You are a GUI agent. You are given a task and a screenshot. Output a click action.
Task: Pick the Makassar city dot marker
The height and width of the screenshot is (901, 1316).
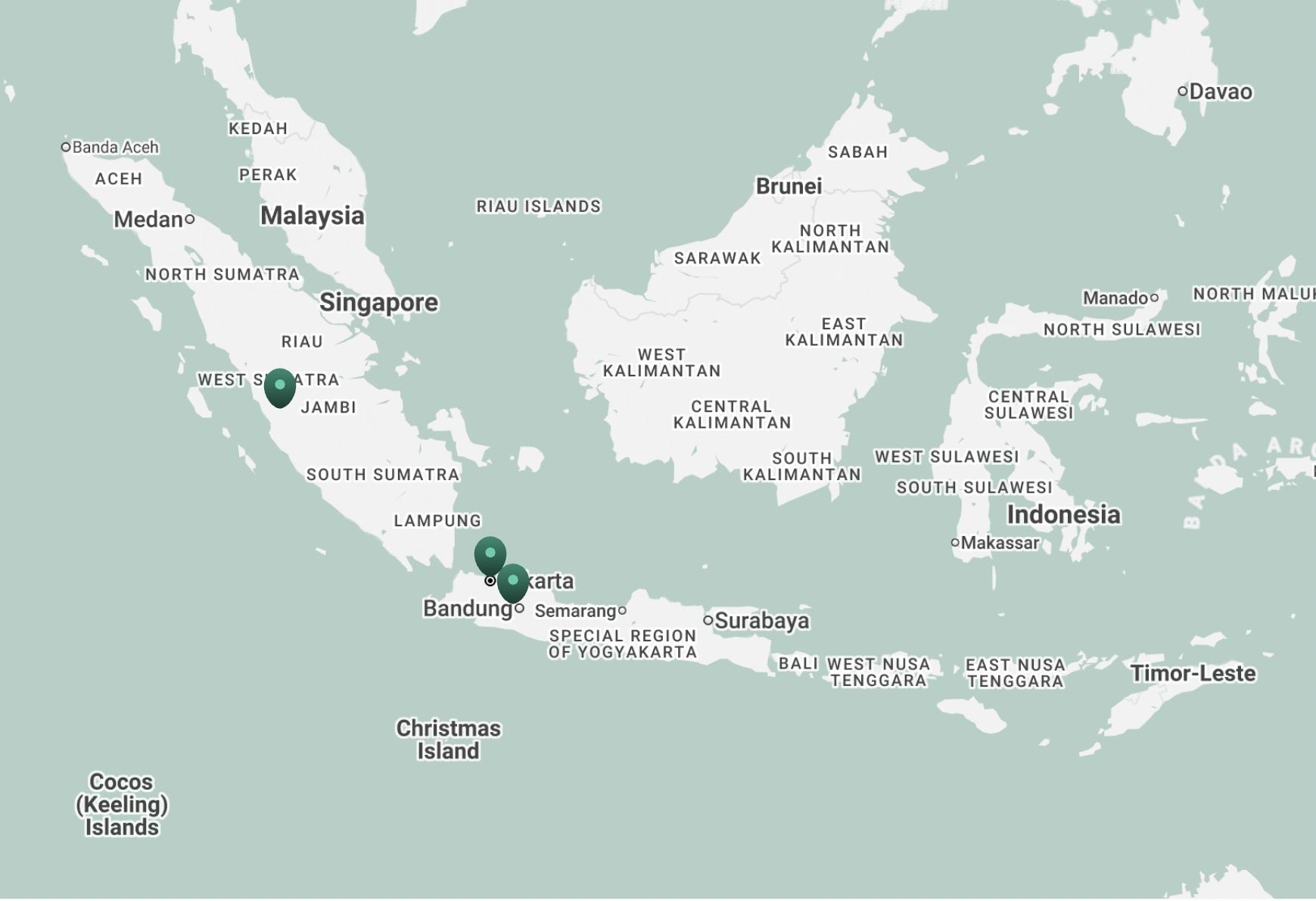coord(955,543)
